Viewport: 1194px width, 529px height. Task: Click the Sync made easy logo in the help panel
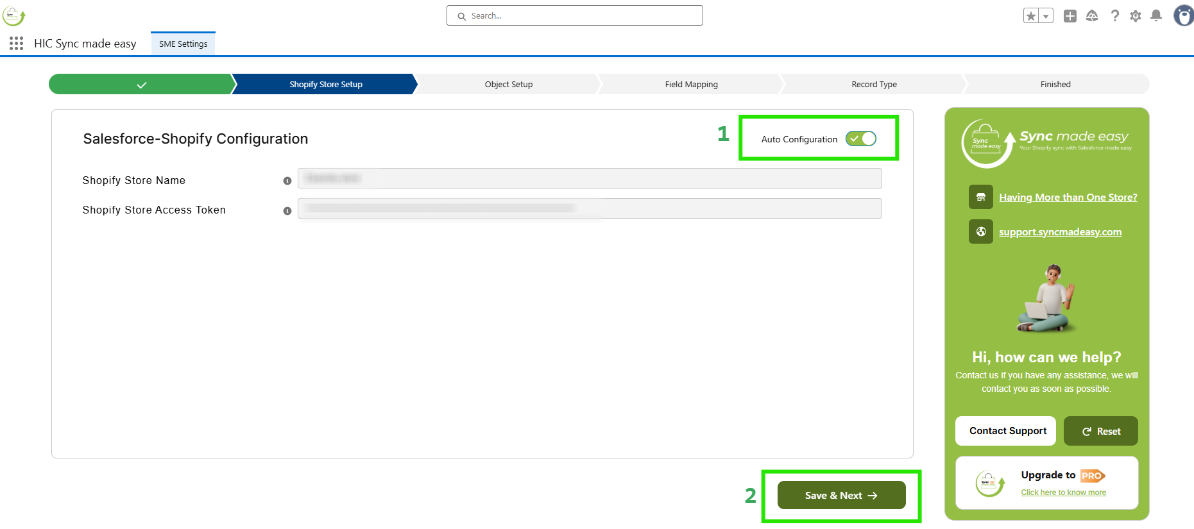1047,142
